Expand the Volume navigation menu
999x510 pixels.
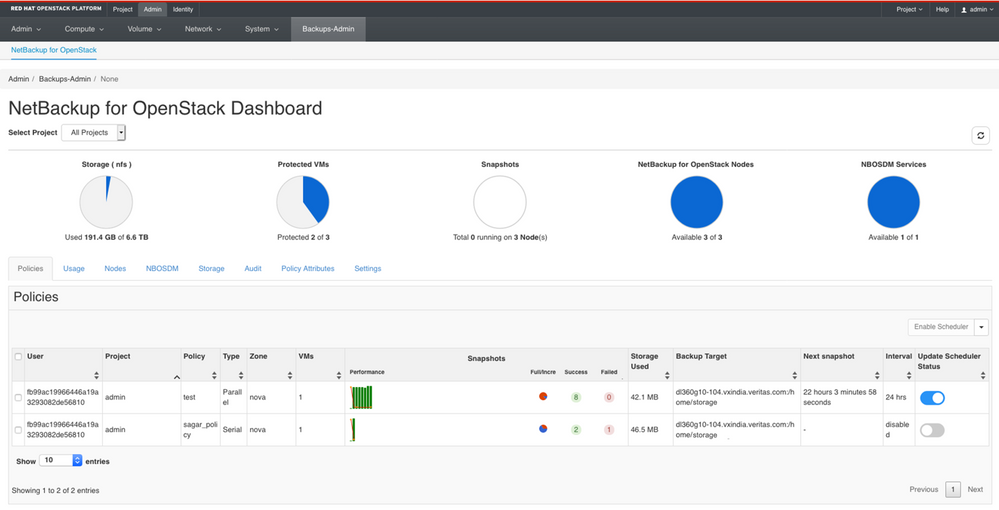click(x=144, y=29)
